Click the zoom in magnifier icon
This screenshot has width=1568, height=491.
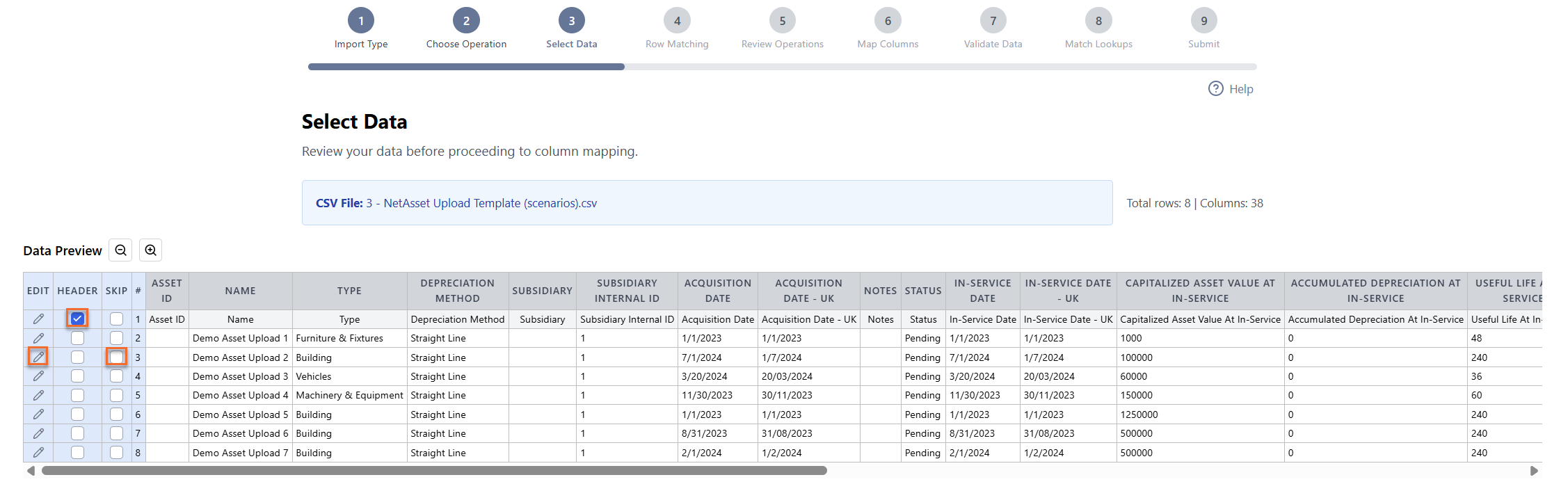(150, 250)
